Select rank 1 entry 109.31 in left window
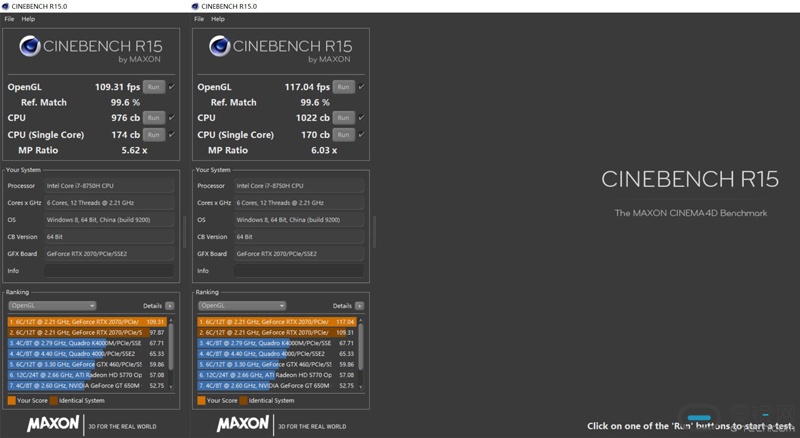 [x=87, y=322]
